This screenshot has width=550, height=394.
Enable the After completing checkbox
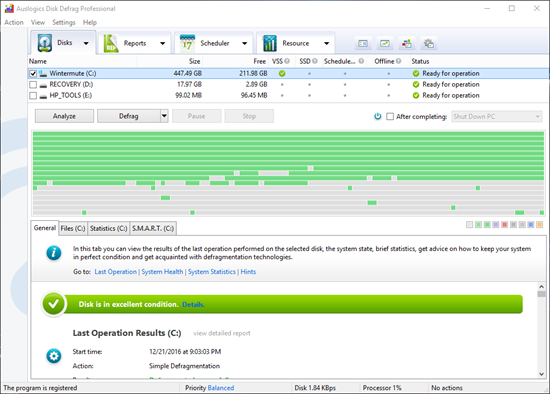[390, 116]
